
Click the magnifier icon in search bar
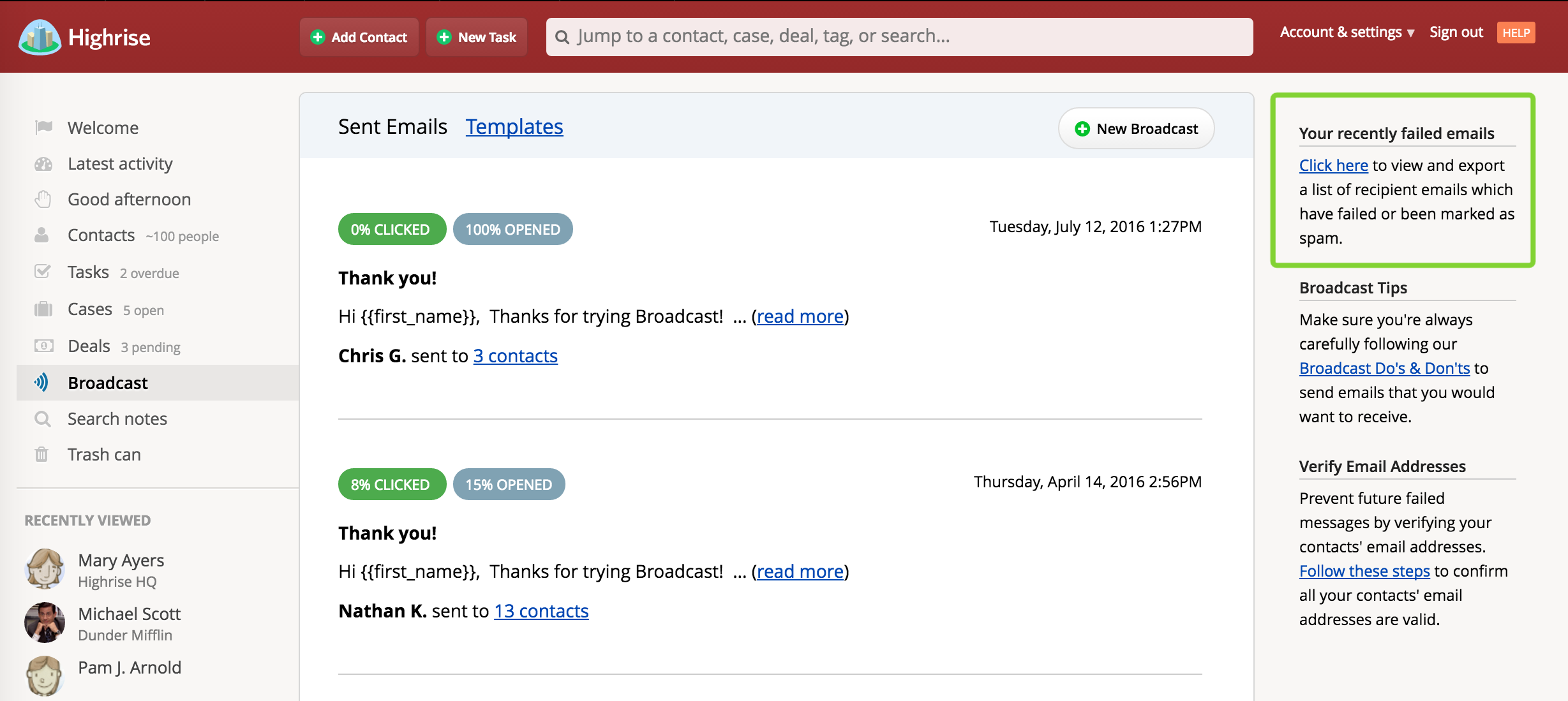coord(562,37)
